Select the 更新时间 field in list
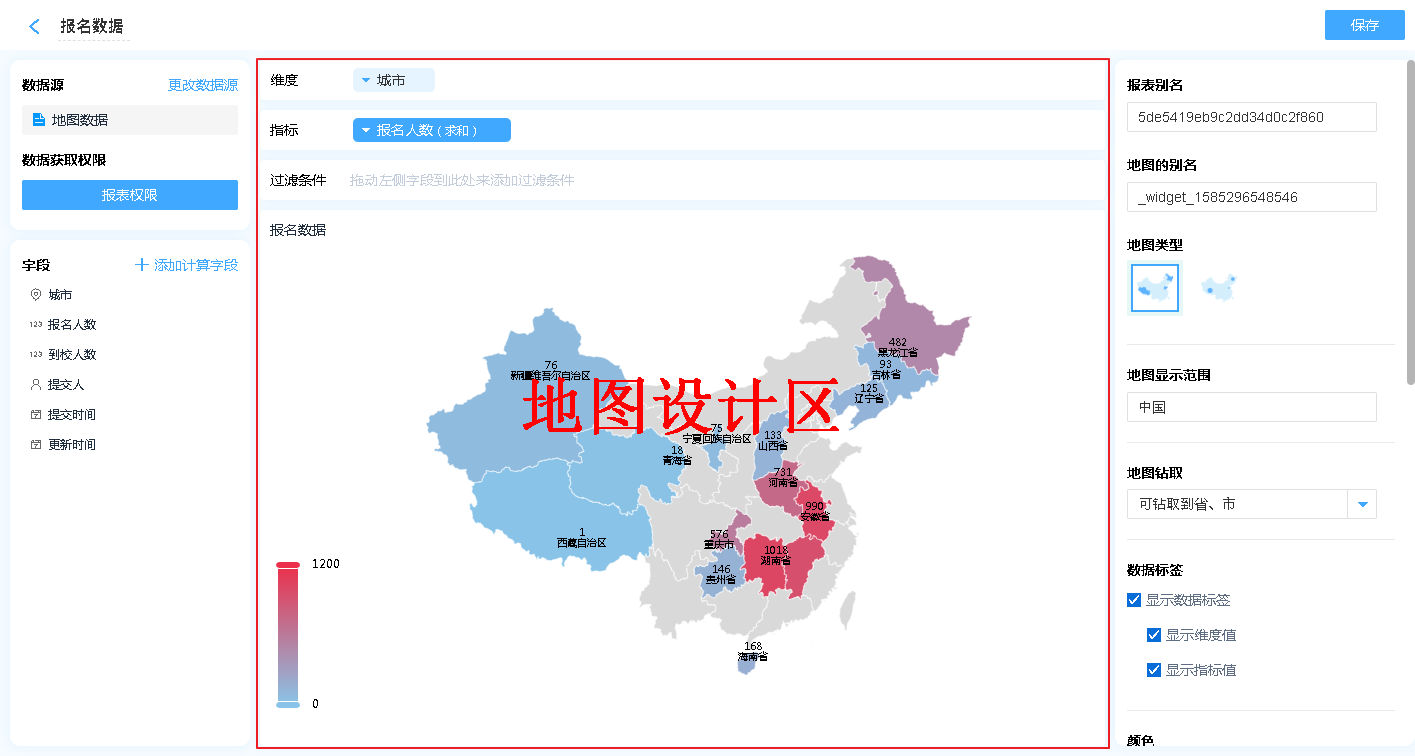The height and width of the screenshot is (756, 1415). pos(72,445)
